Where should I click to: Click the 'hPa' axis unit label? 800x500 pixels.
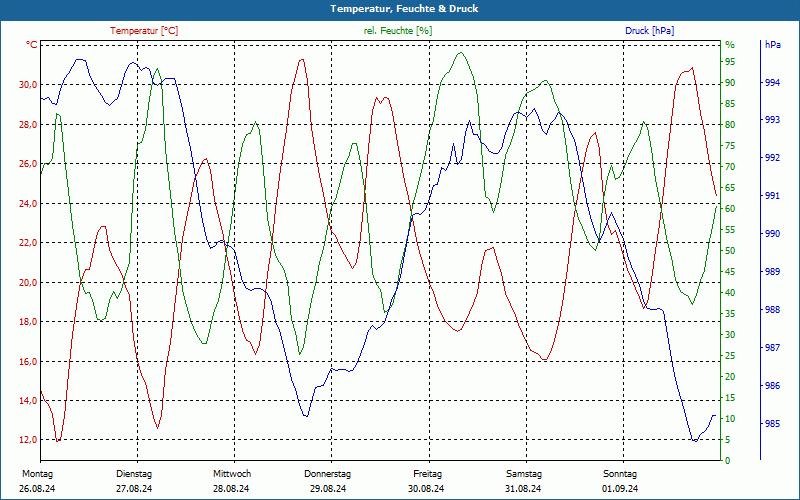tap(772, 45)
